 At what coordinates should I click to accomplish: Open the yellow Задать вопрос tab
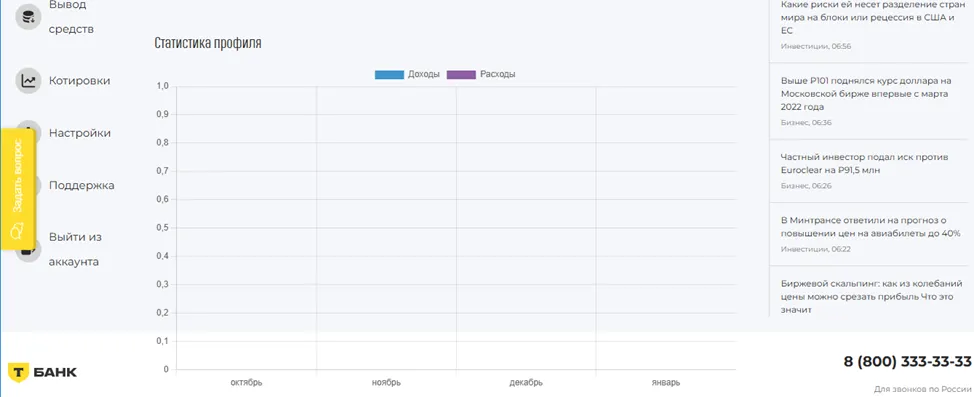point(18,189)
